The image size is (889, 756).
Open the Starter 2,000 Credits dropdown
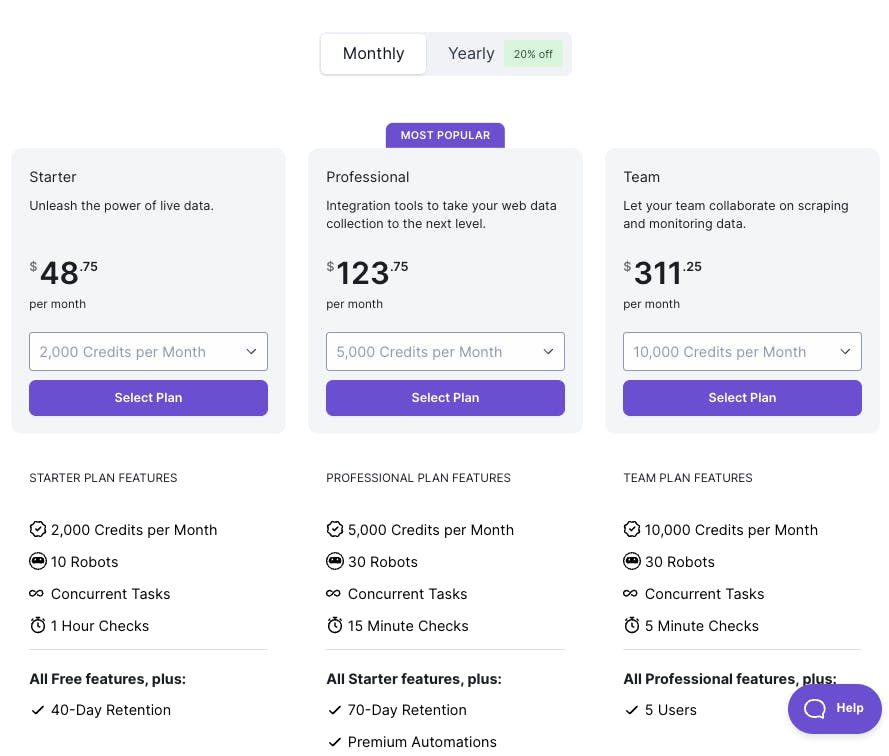pos(148,352)
